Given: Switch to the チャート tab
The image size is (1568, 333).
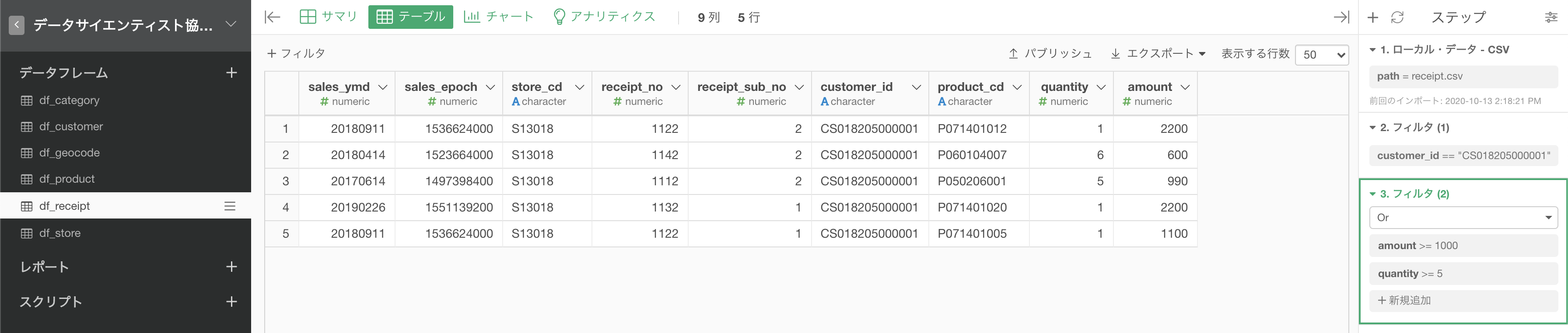Looking at the screenshot, I should click(498, 17).
